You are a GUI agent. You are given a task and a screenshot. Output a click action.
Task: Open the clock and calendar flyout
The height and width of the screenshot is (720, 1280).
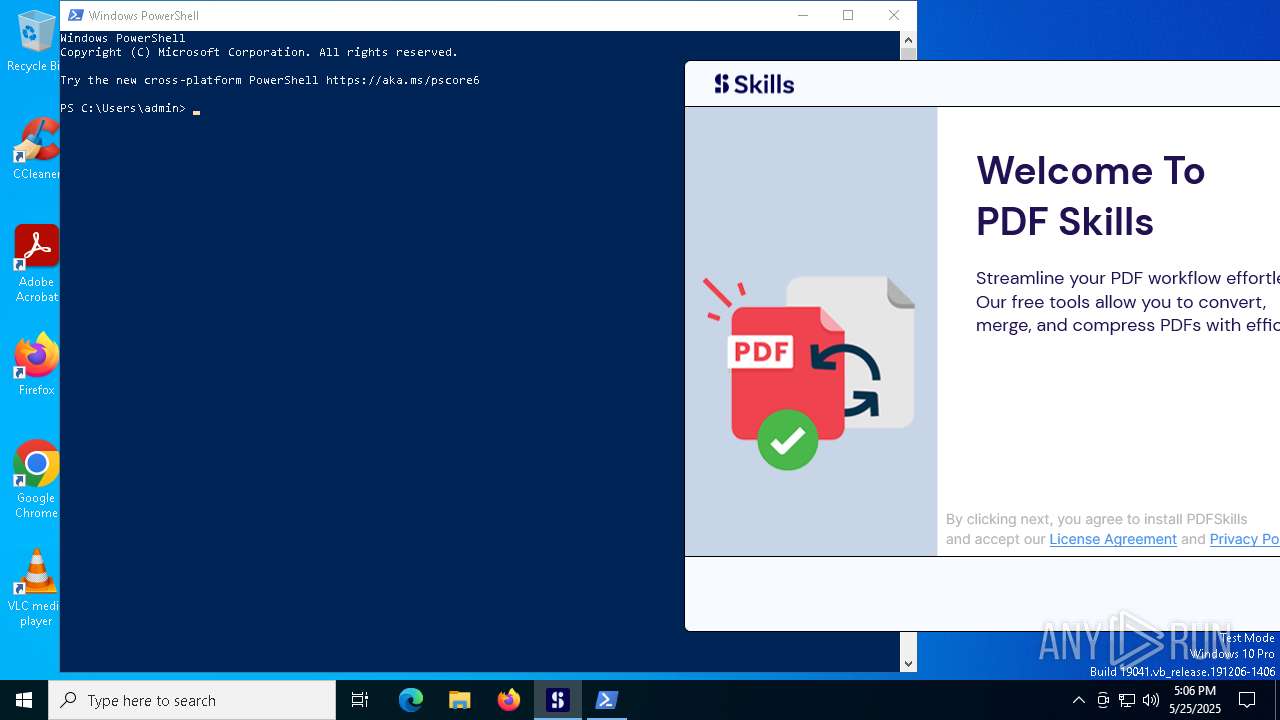coord(1196,700)
